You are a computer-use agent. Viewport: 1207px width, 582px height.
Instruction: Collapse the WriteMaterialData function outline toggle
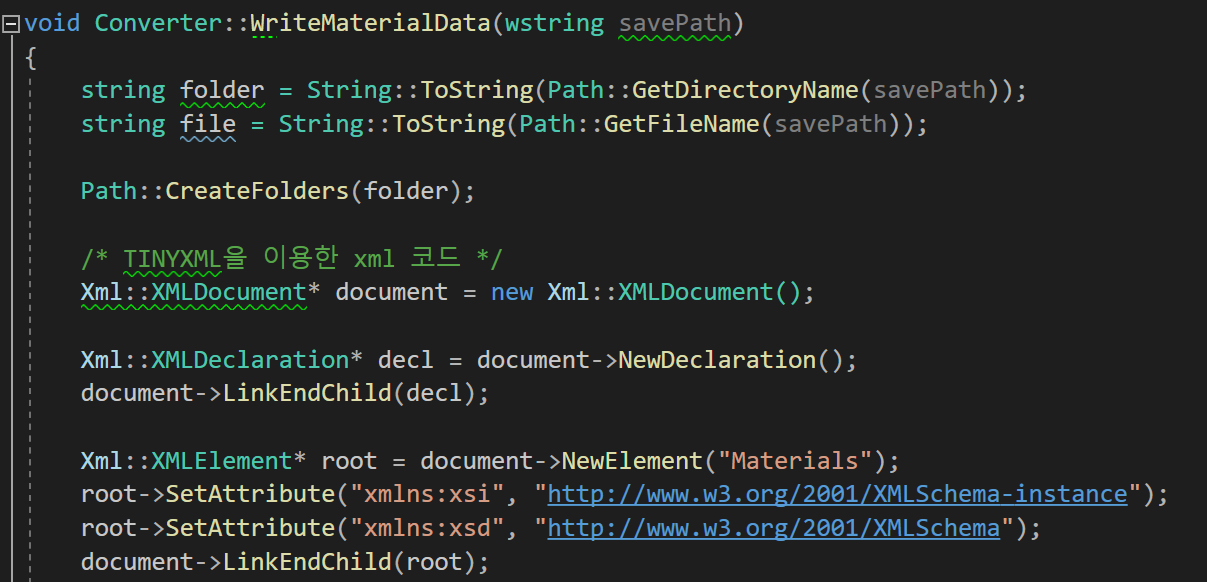pyautogui.click(x=11, y=23)
